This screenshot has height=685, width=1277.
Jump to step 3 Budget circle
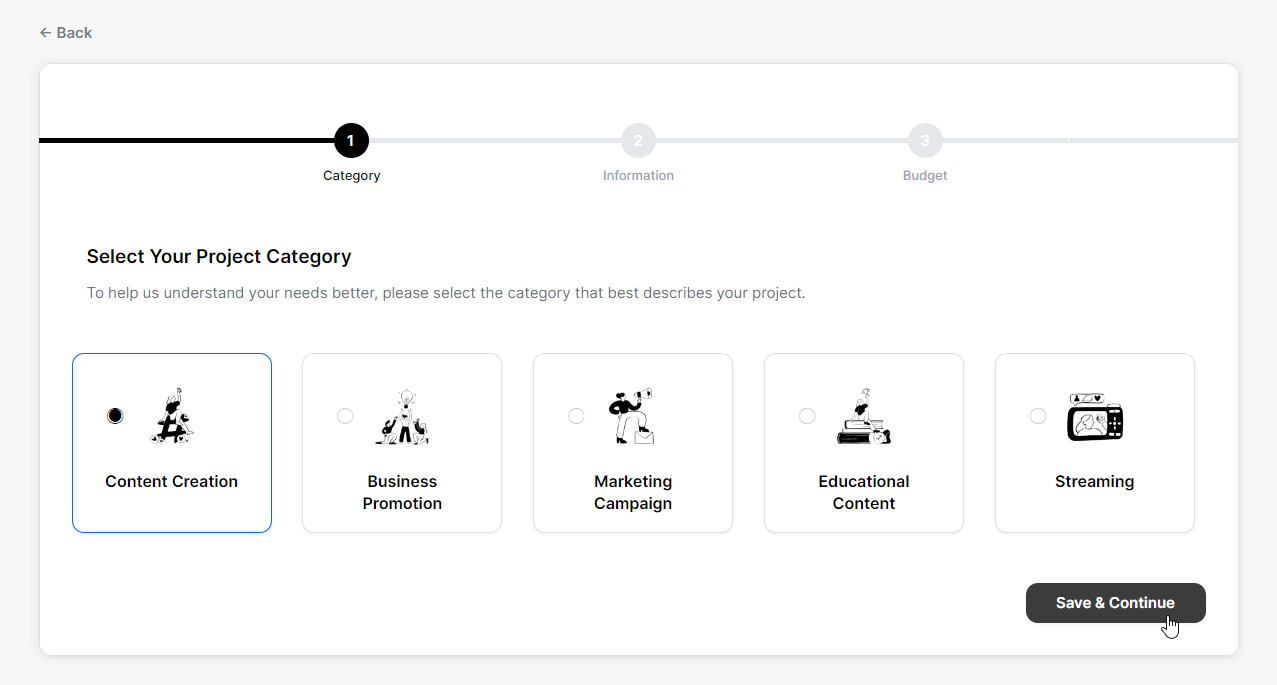click(925, 141)
